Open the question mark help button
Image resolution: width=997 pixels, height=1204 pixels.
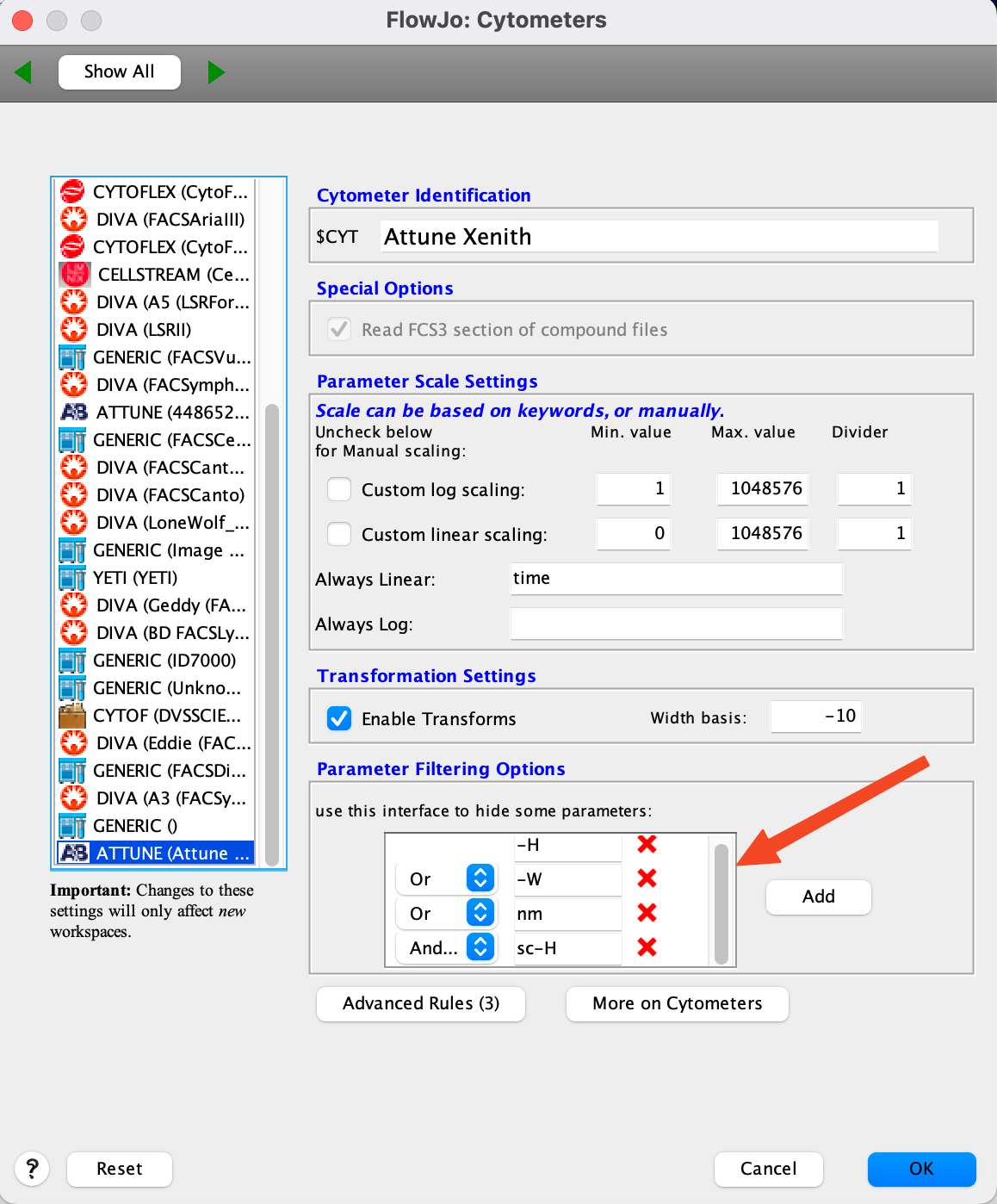pos(32,1169)
